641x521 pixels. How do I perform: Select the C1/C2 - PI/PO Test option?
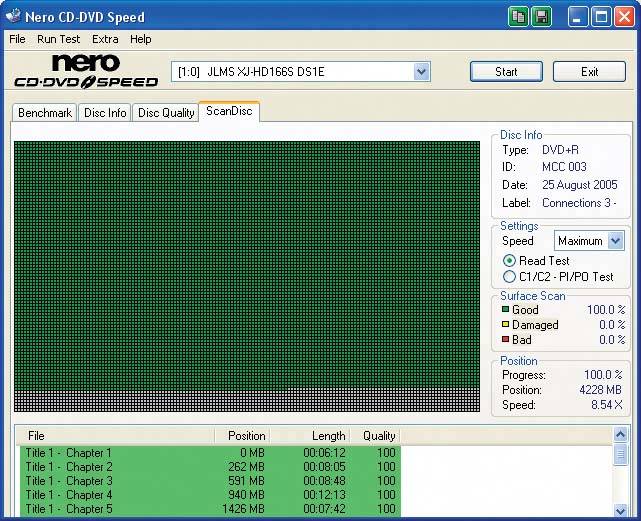510,277
